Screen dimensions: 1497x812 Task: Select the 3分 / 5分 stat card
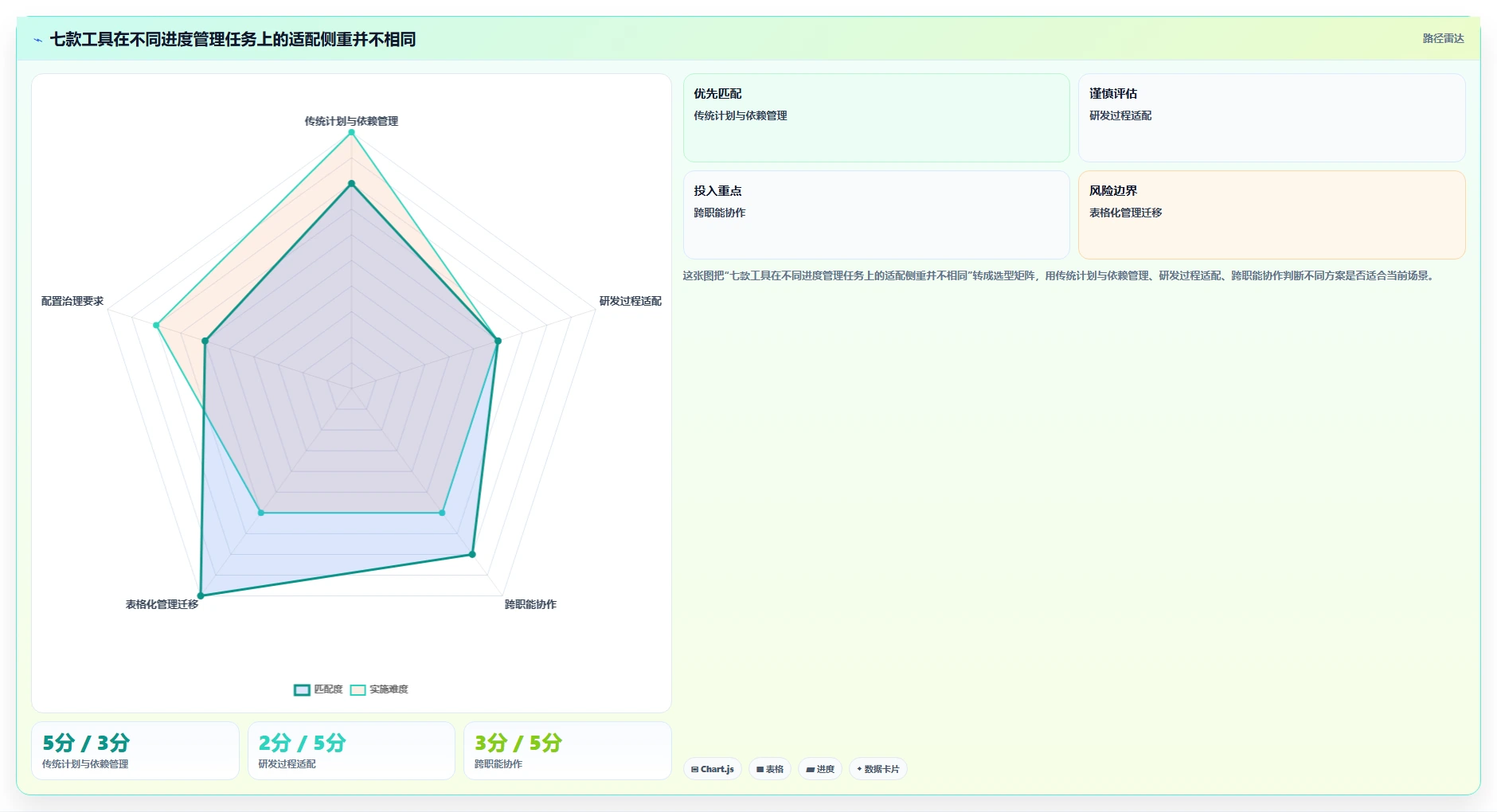(x=568, y=751)
